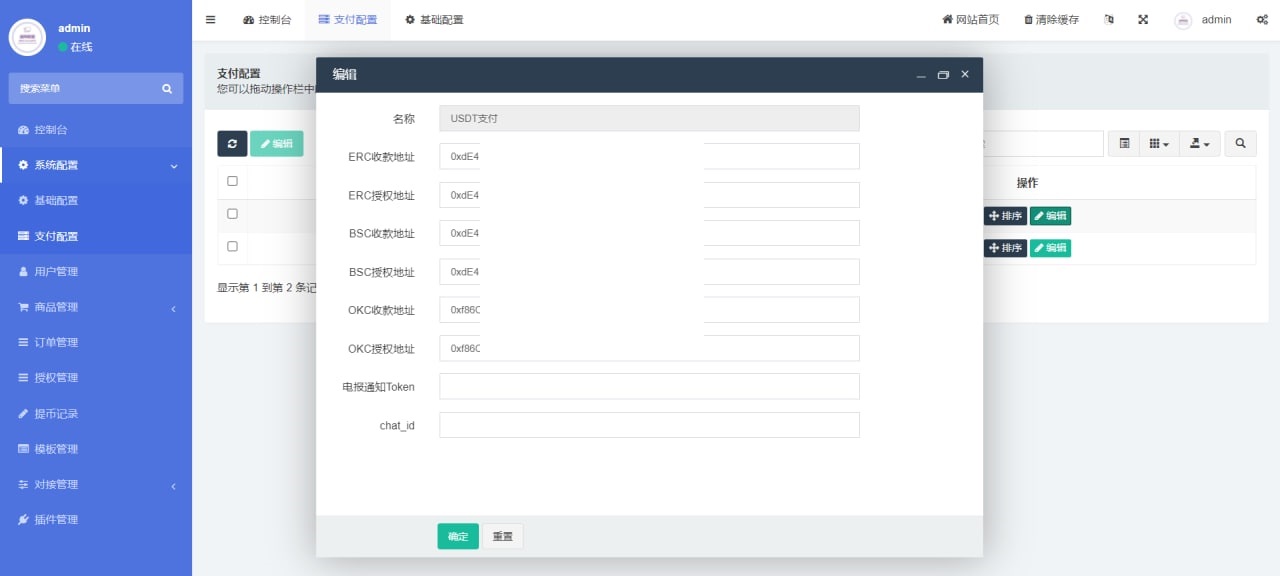Image resolution: width=1280 pixels, height=576 pixels.
Task: Click the 电报通知Token input field
Action: coord(648,386)
